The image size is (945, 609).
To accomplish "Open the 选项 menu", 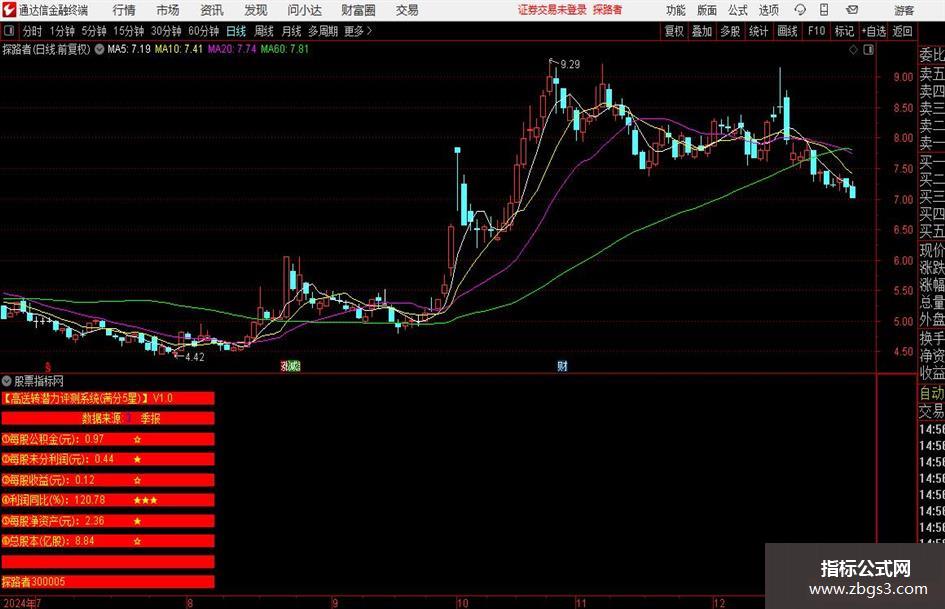I will pos(768,10).
